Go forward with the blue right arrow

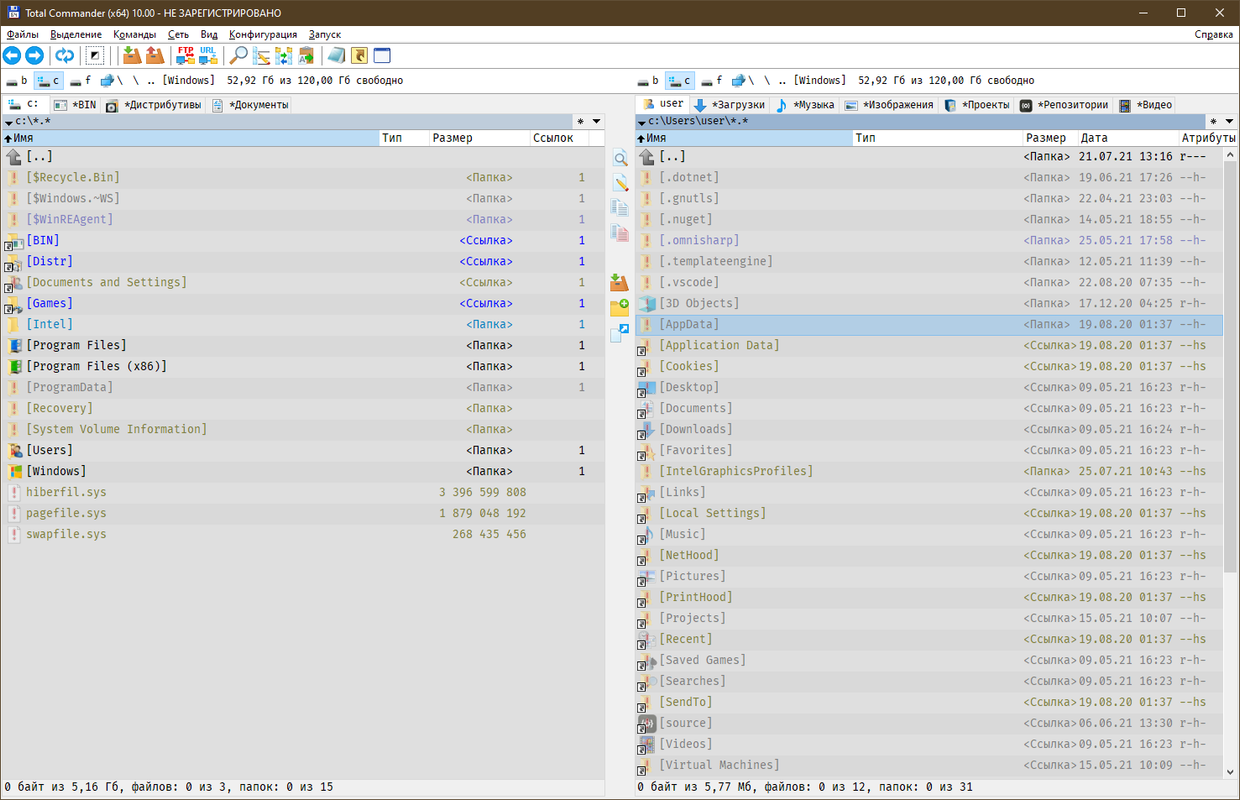tap(34, 56)
